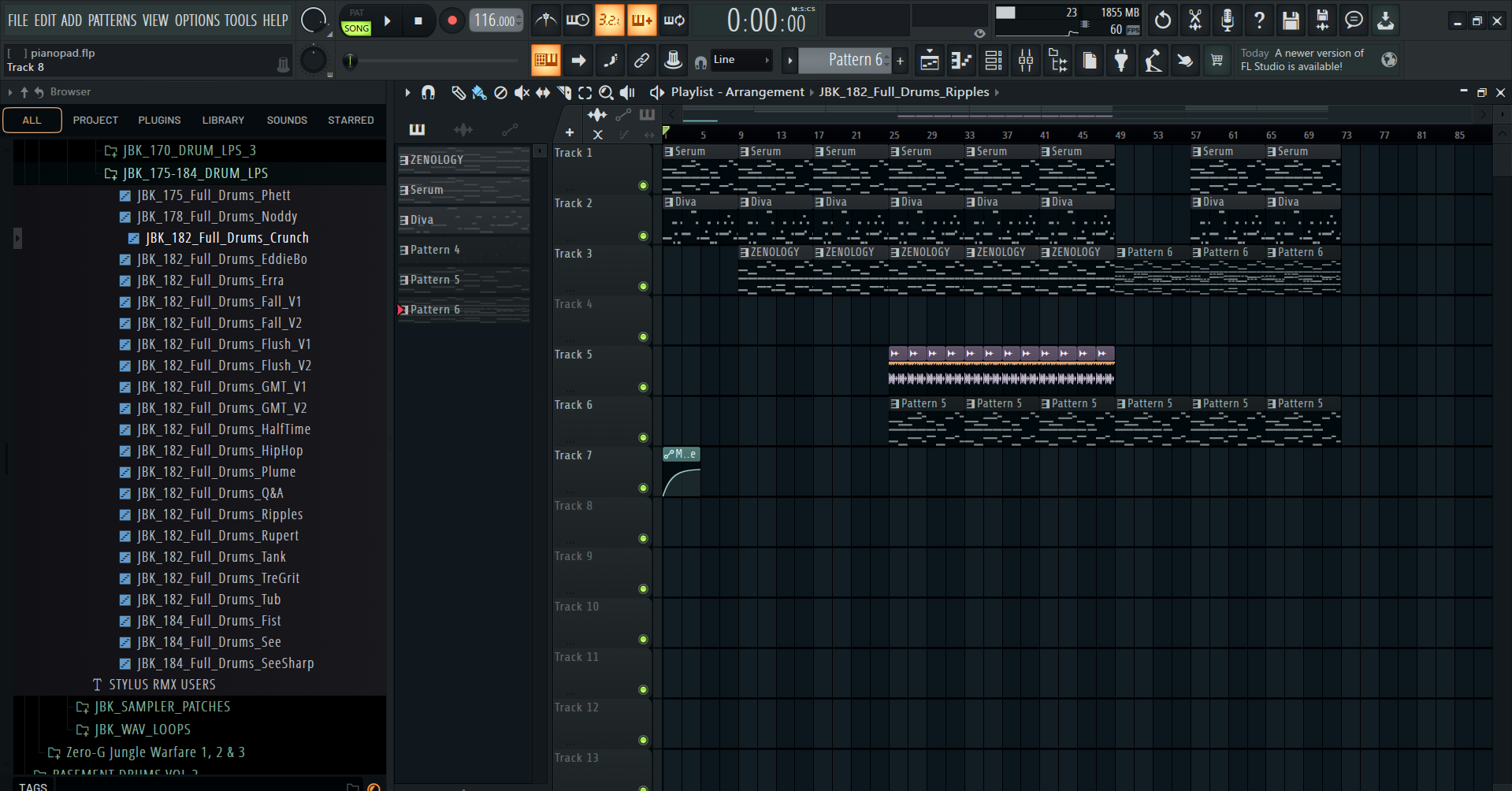1512x791 pixels.
Task: Select the Draw pencil tool in Playlist
Action: 458,93
